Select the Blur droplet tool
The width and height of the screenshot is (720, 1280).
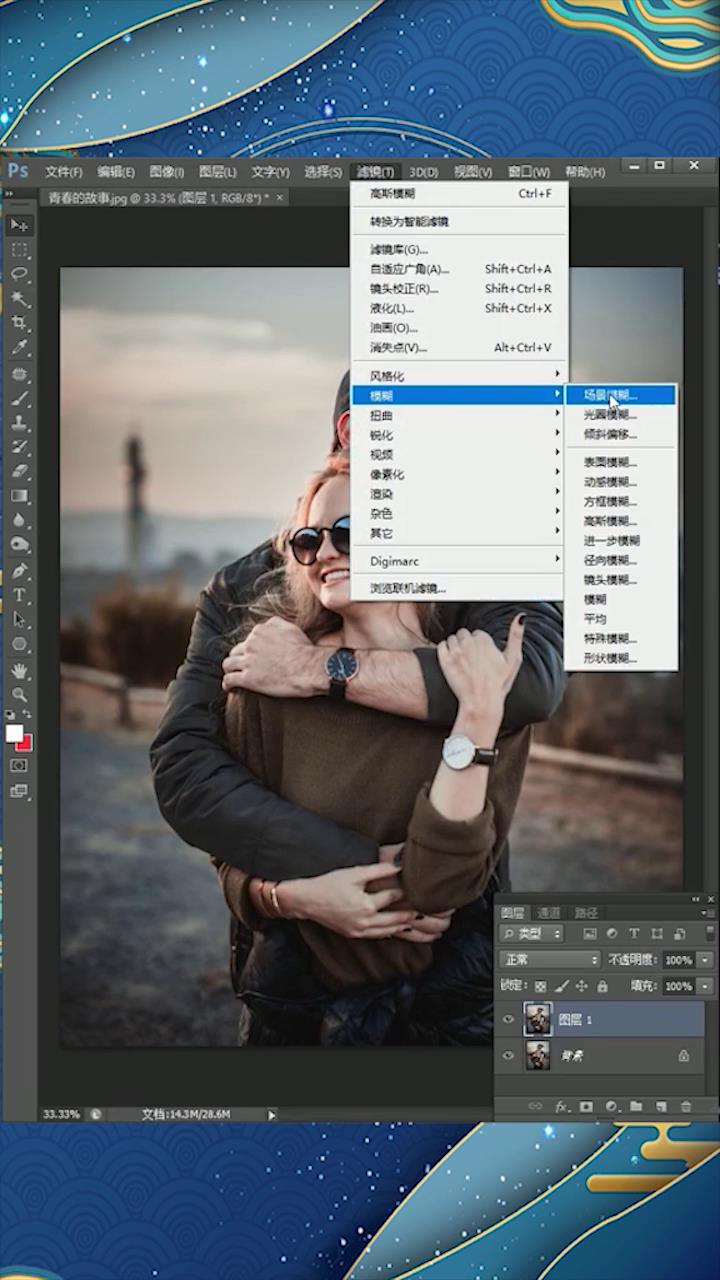pos(19,520)
